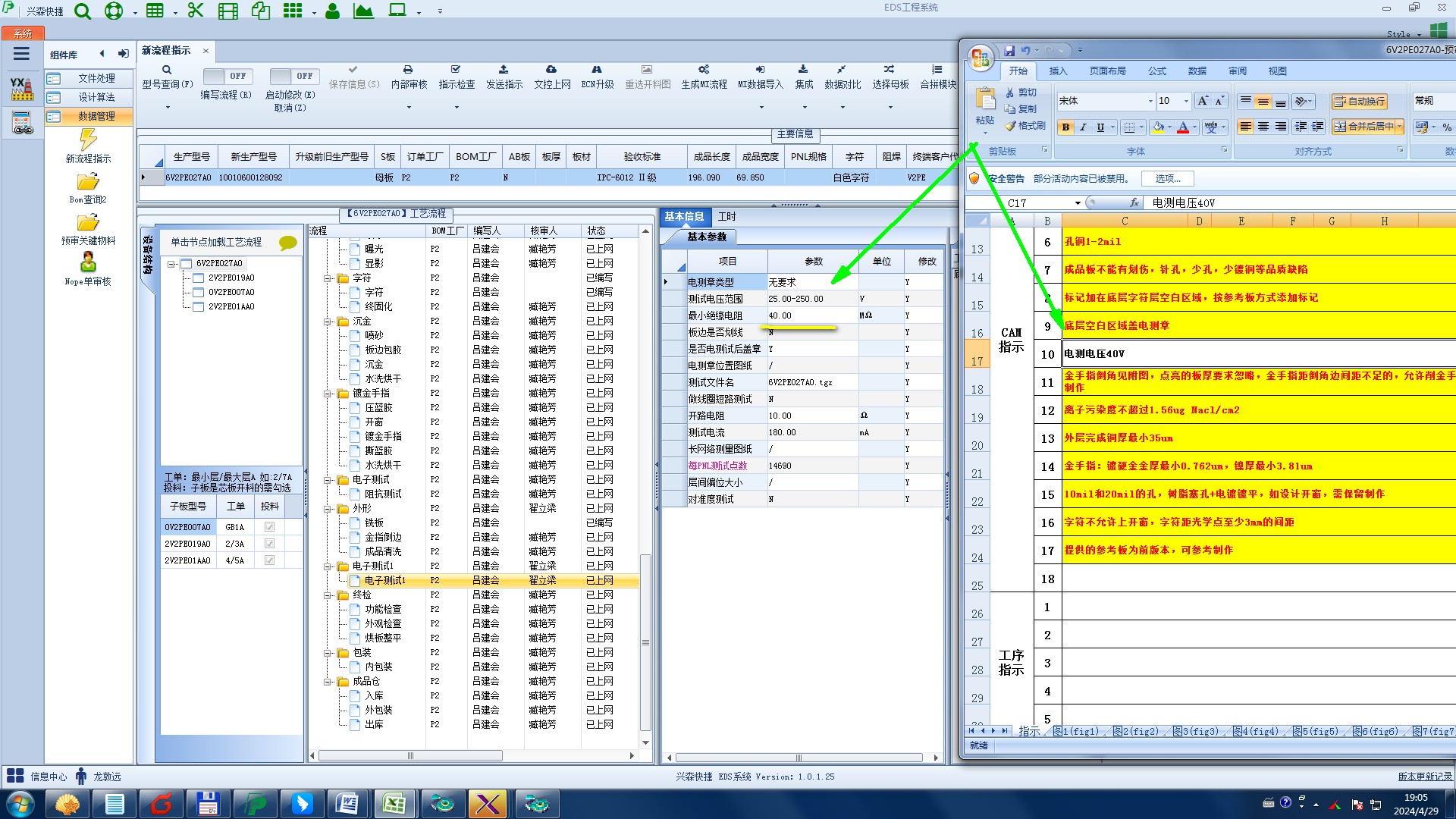Image resolution: width=1456 pixels, height=819 pixels.
Task: Click the 选项... security warning button
Action: click(x=1167, y=179)
